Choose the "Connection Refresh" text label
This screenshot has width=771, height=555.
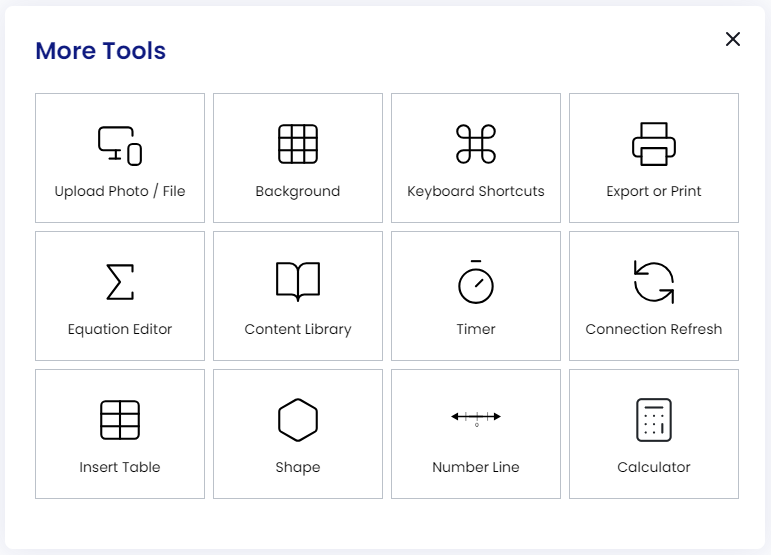[x=654, y=329]
